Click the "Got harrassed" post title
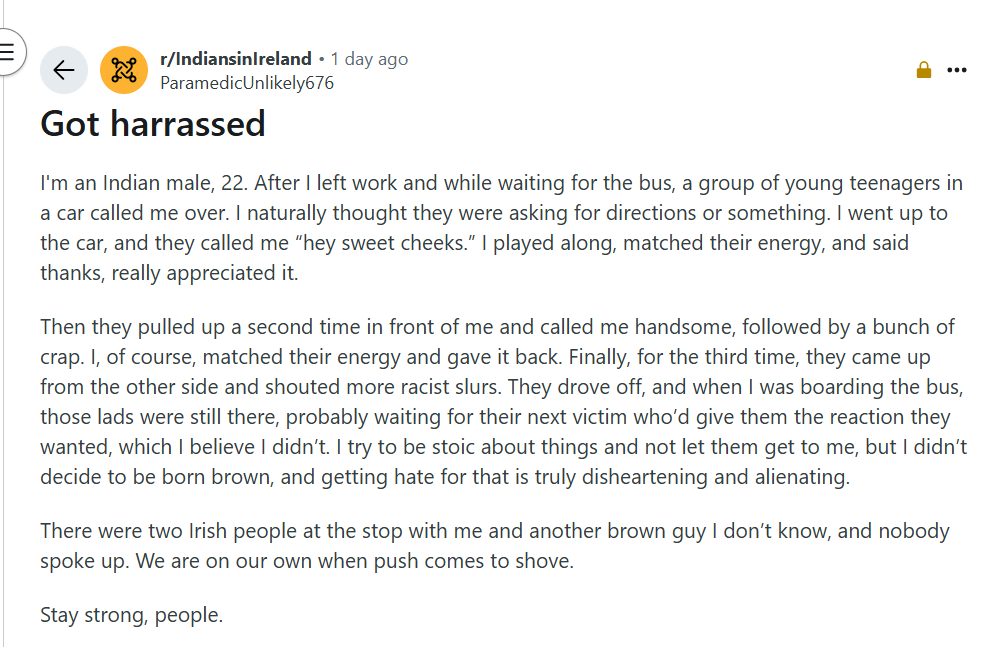 pyautogui.click(x=153, y=123)
